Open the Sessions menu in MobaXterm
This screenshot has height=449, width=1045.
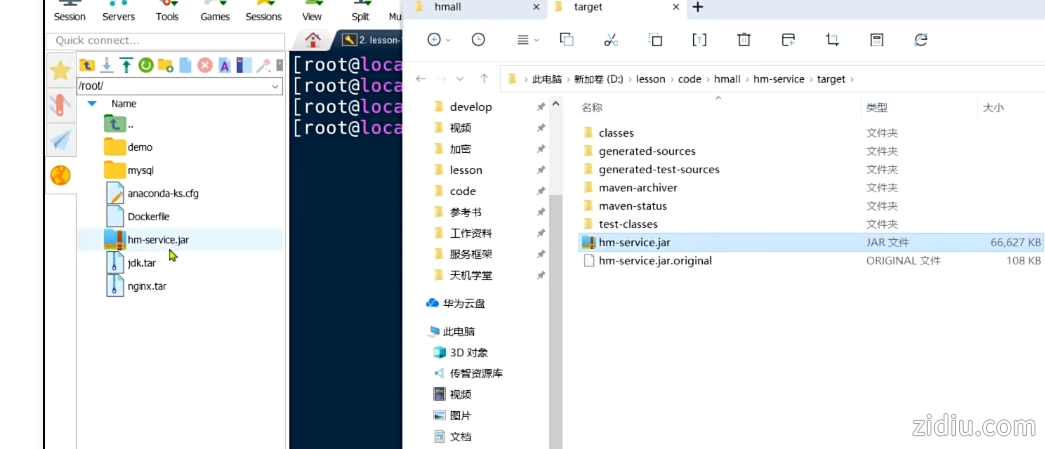pyautogui.click(x=263, y=12)
